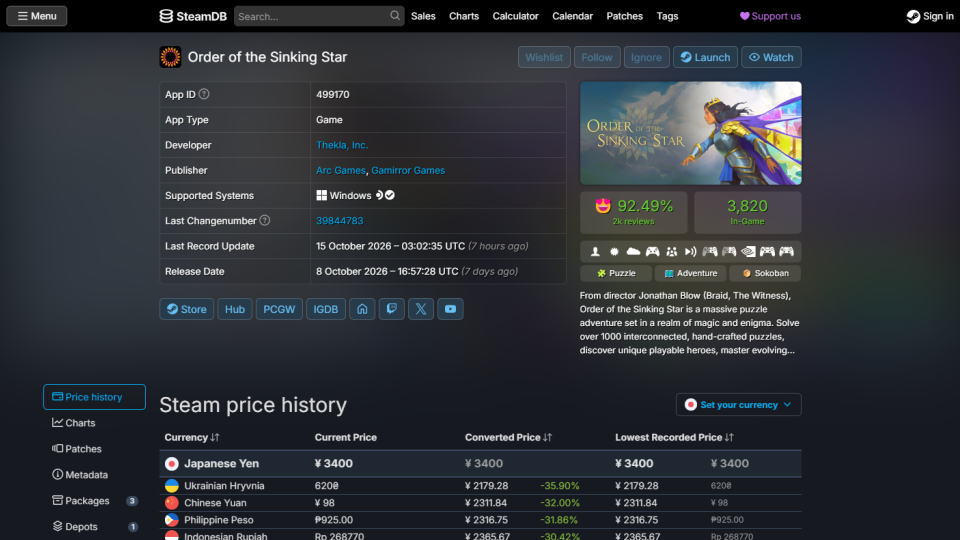
Task: Open the Gamirror Games publisher link
Action: coord(408,170)
